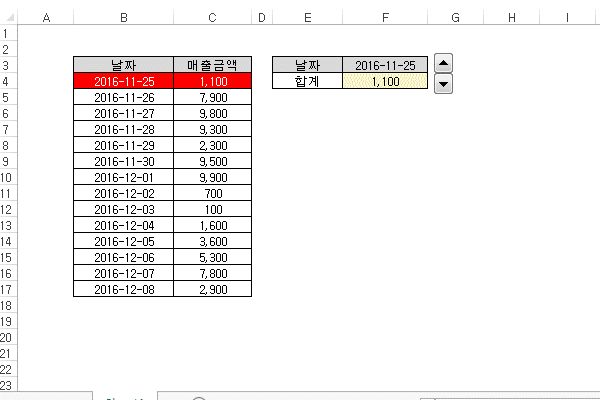Select cell with amount 2,300
This screenshot has width=600, height=400.
(x=212, y=145)
